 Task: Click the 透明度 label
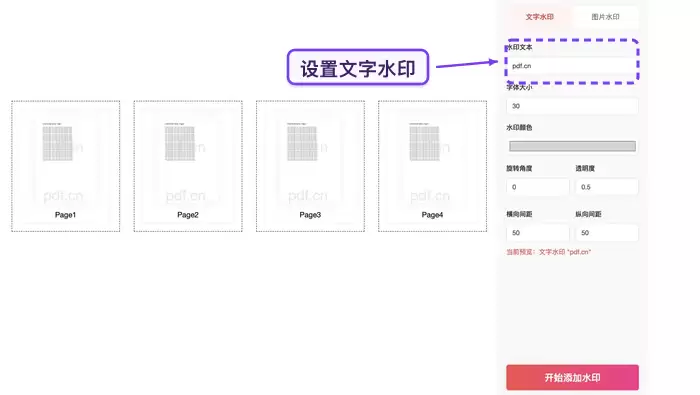[585, 169]
